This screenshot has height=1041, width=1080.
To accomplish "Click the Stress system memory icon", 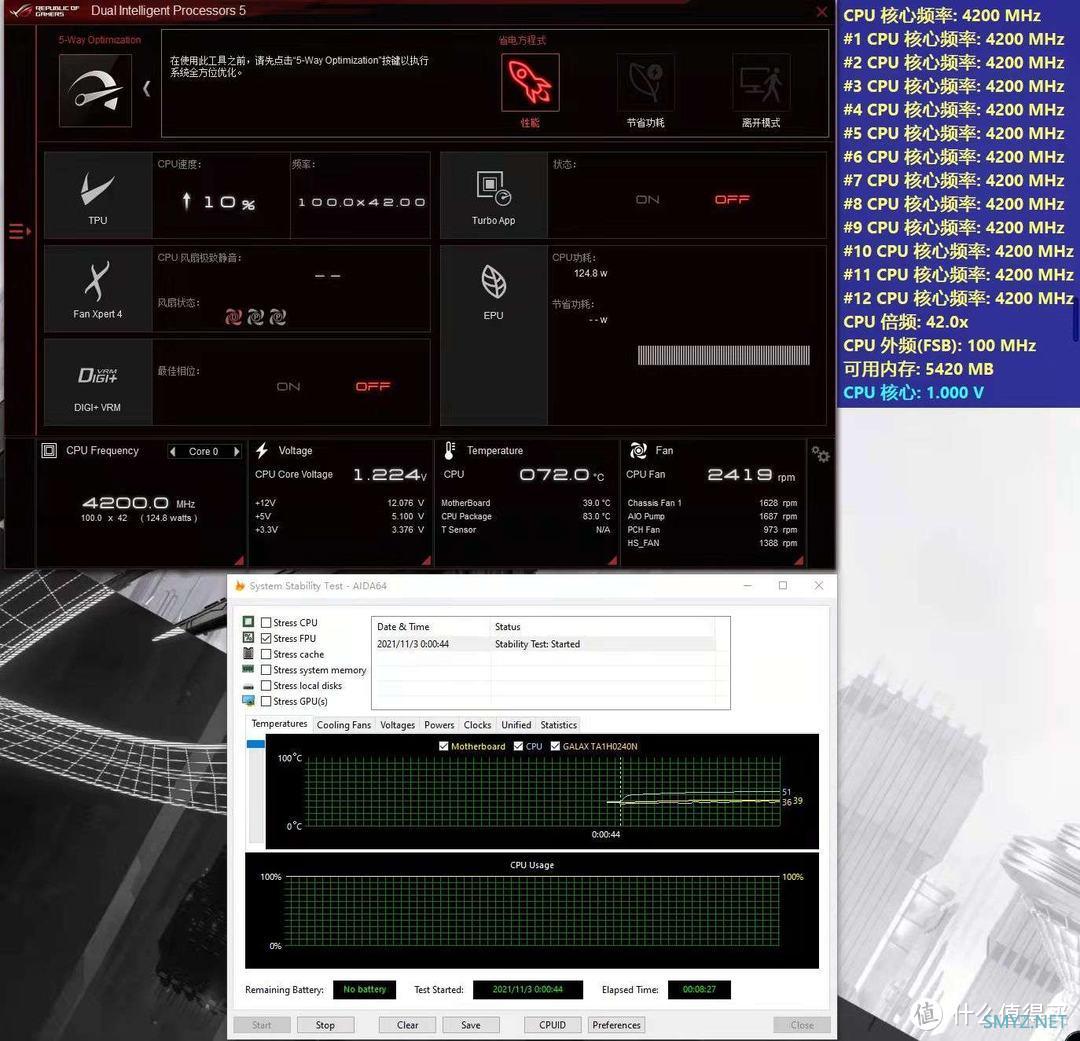I will click(x=249, y=669).
